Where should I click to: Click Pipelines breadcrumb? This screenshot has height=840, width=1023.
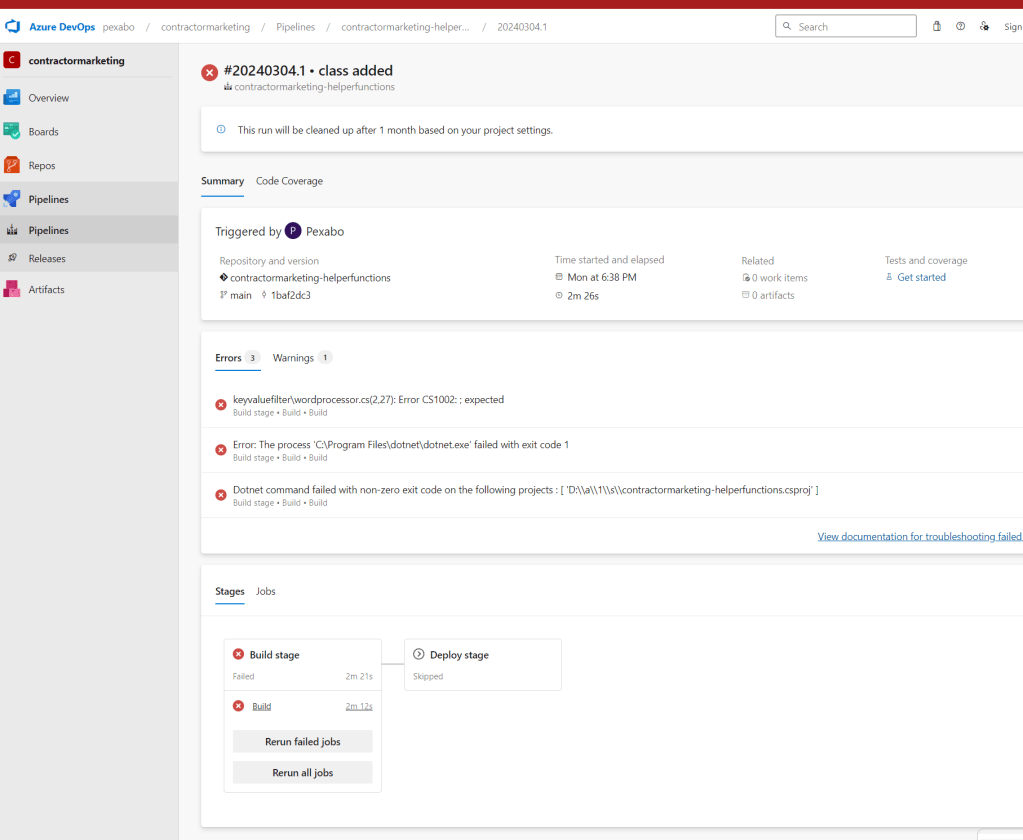[296, 27]
